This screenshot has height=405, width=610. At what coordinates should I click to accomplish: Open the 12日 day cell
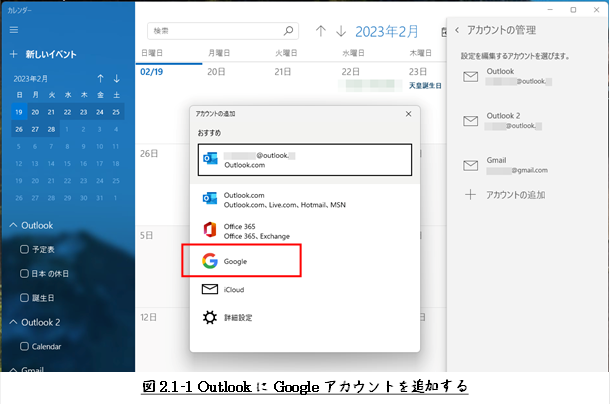[163, 342]
